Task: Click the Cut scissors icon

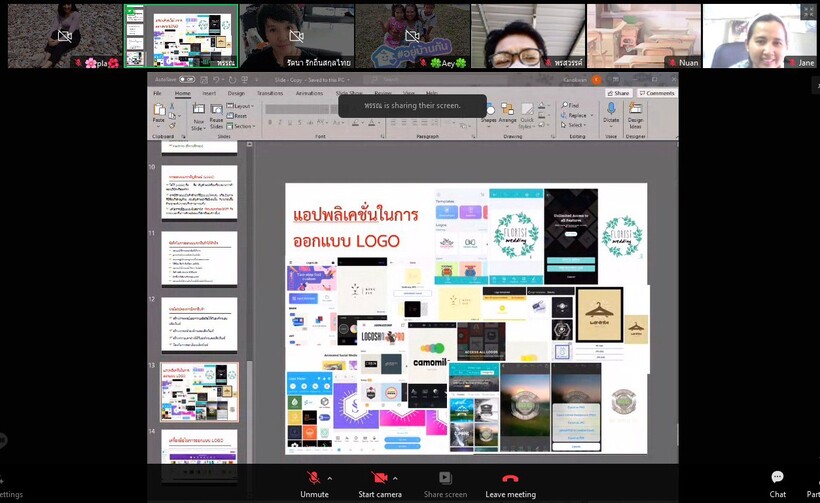Action: pyautogui.click(x=172, y=106)
